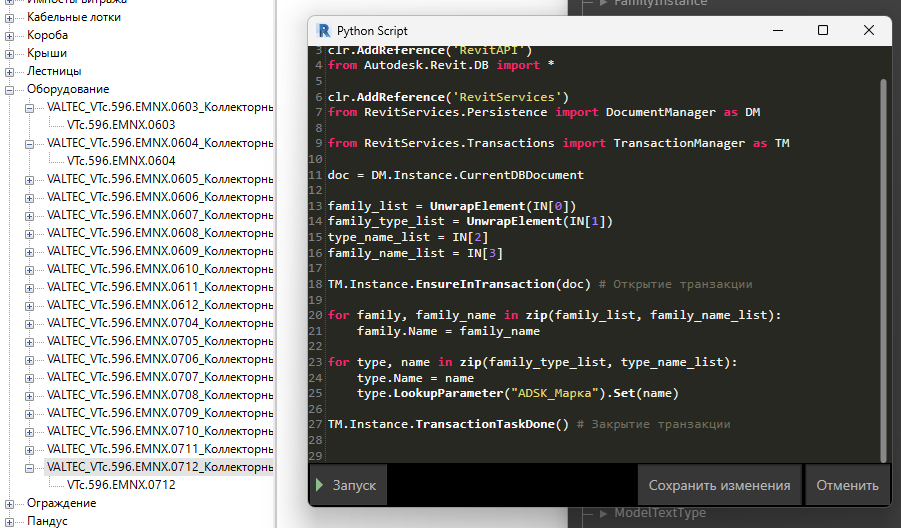Click 'type.Name = name' code line
901x528 pixels.
point(415,378)
